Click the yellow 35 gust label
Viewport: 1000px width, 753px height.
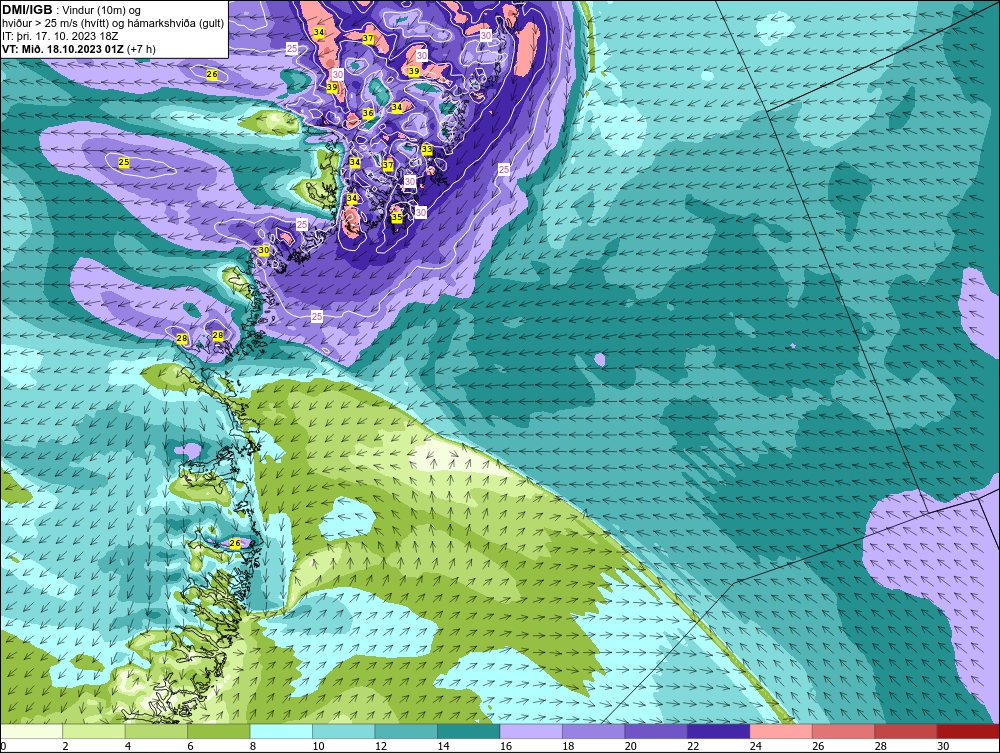tap(397, 217)
